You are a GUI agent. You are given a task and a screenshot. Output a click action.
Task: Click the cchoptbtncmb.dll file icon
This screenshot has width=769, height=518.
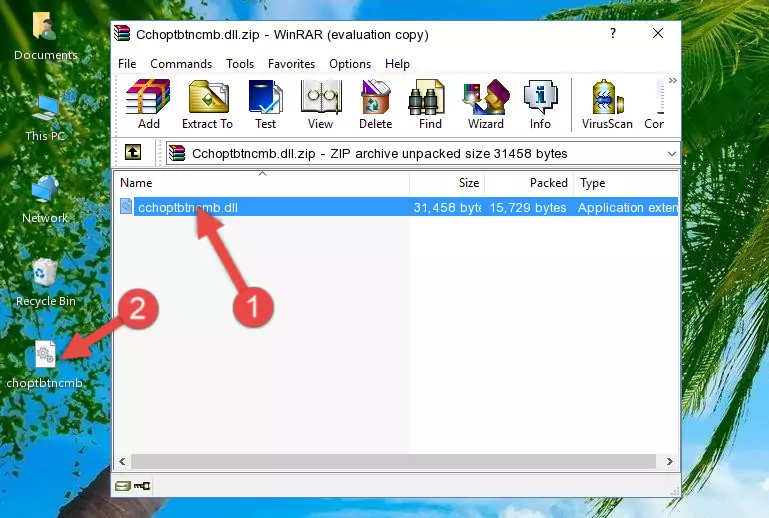pos(126,207)
